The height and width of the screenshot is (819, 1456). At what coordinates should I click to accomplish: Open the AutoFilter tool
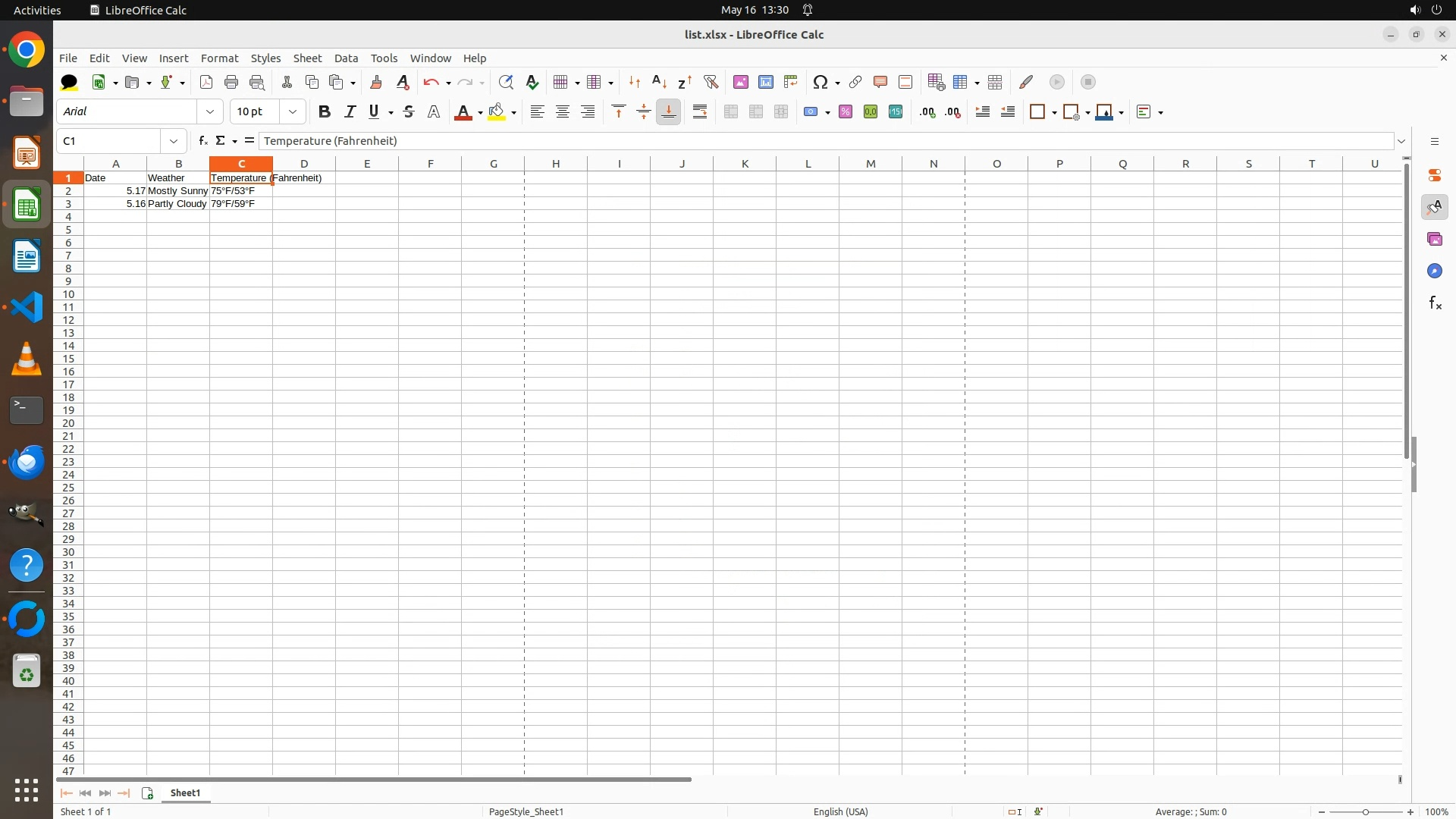point(711,82)
